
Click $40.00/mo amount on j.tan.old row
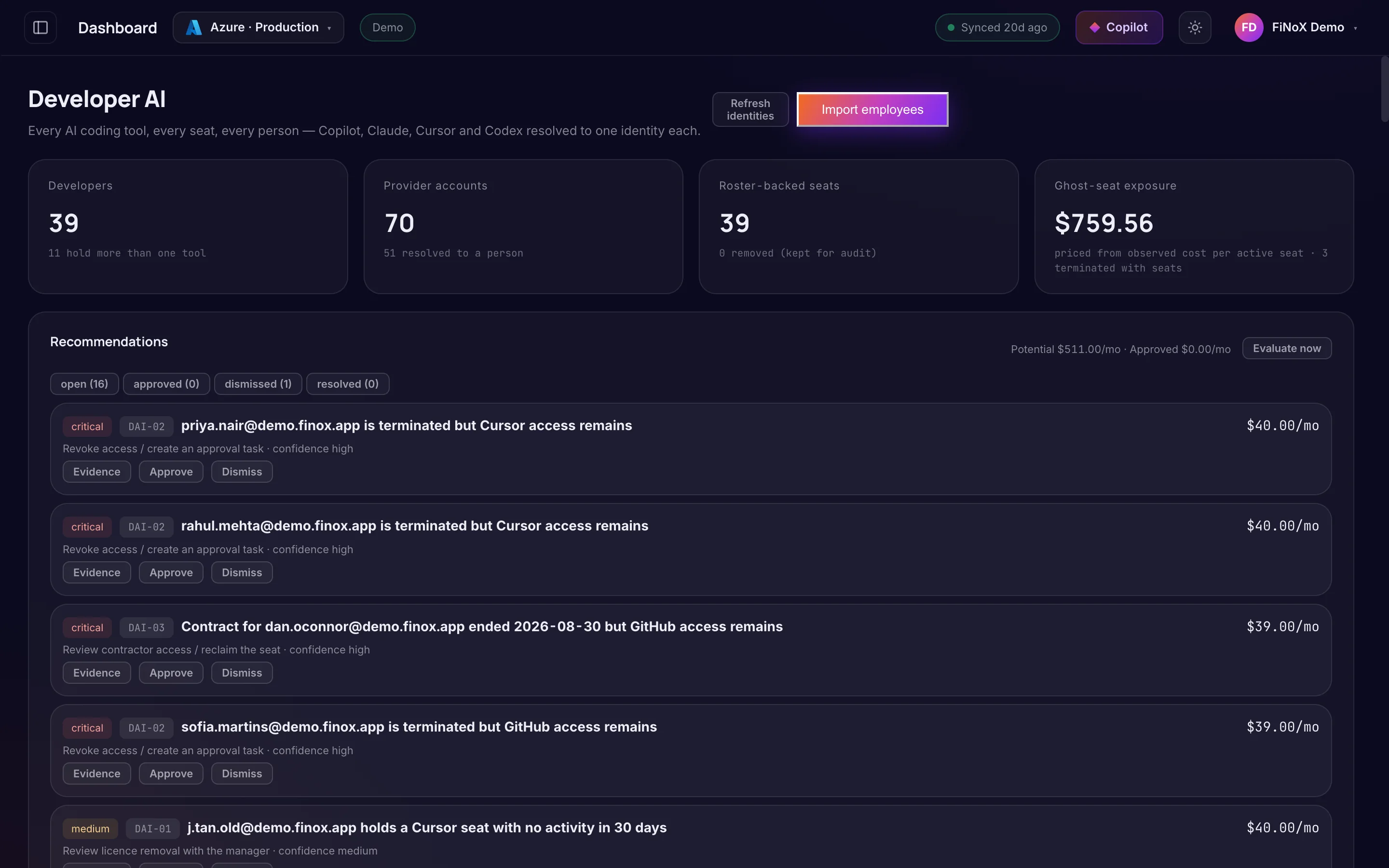click(1282, 828)
